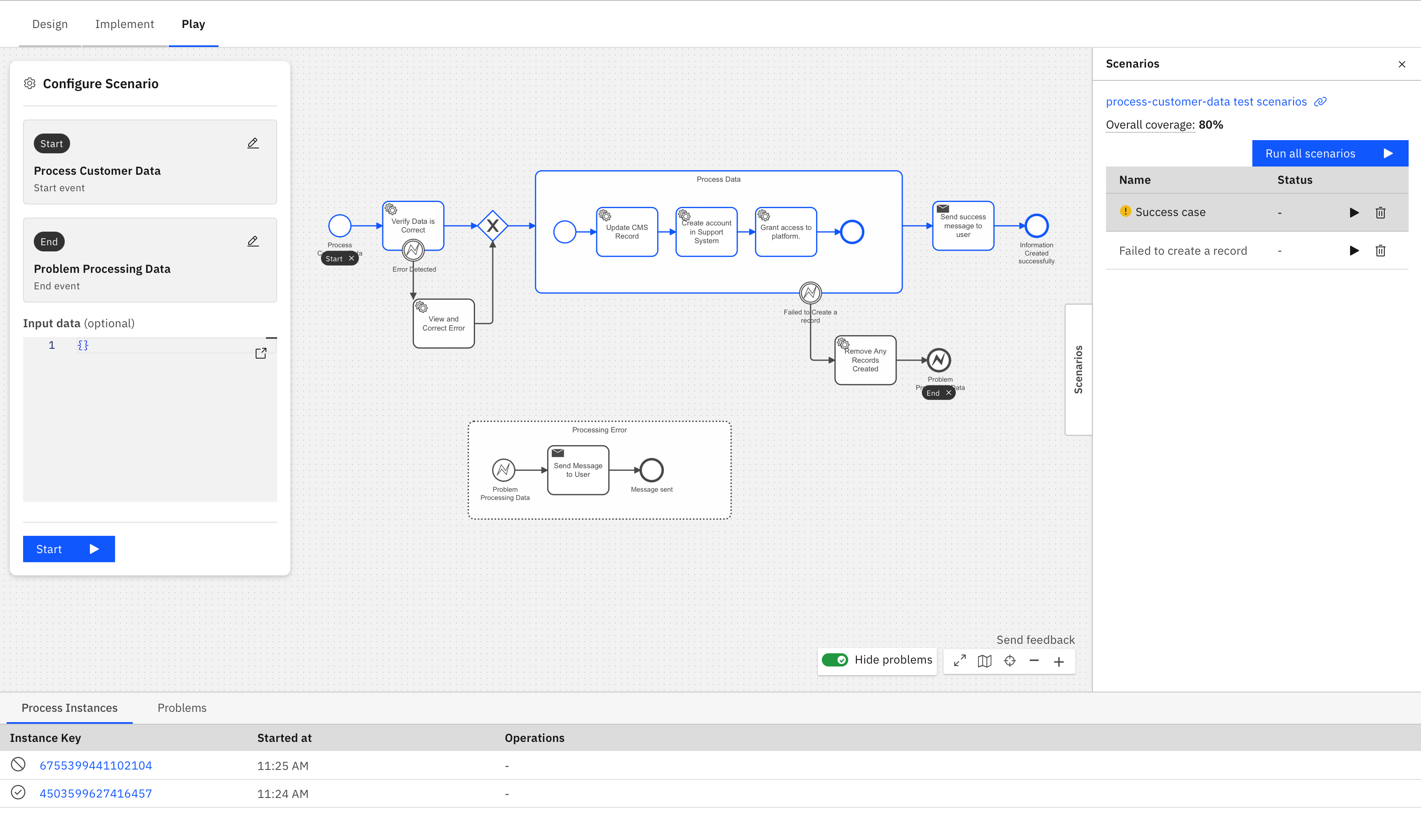Select the Success case scenario row

(x=1257, y=212)
